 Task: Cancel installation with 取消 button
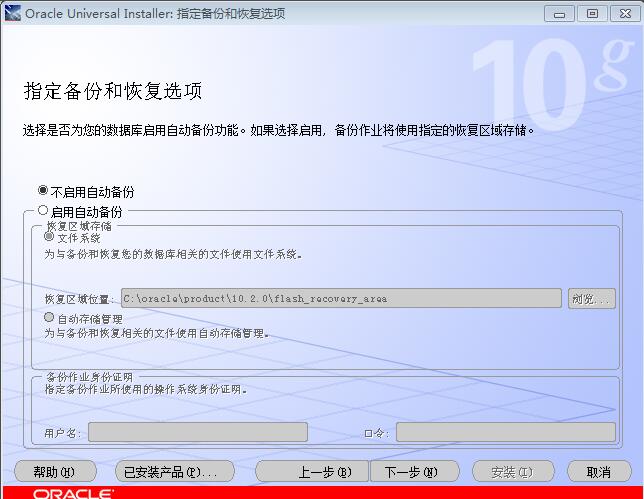tap(599, 471)
